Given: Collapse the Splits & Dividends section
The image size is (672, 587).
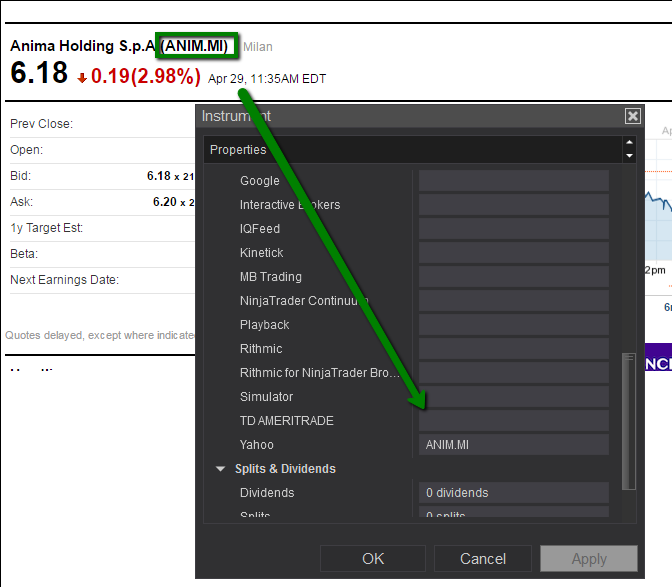Looking at the screenshot, I should (x=220, y=469).
